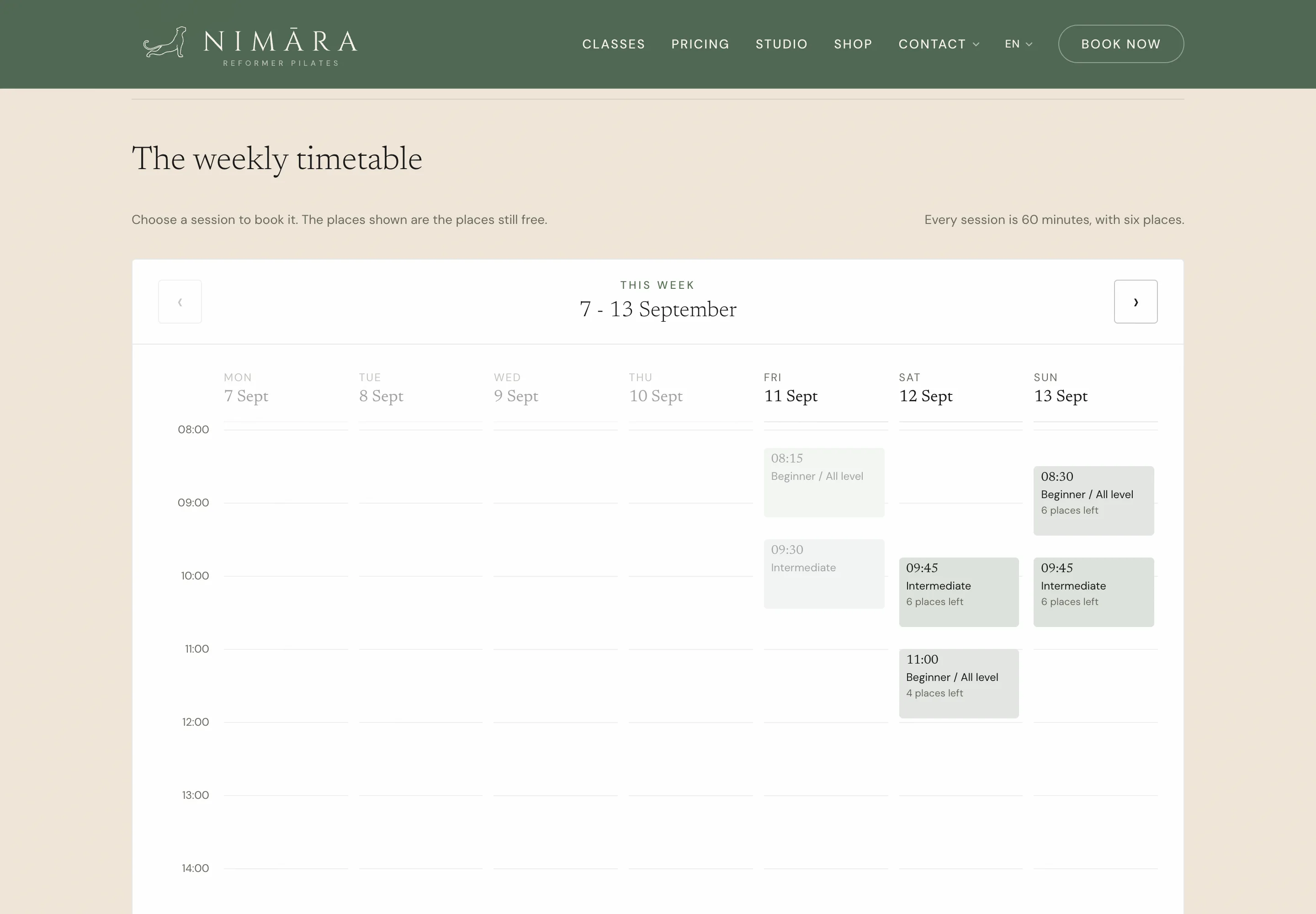This screenshot has height=914, width=1316.
Task: Click the 08:00 time label
Action: coord(193,430)
